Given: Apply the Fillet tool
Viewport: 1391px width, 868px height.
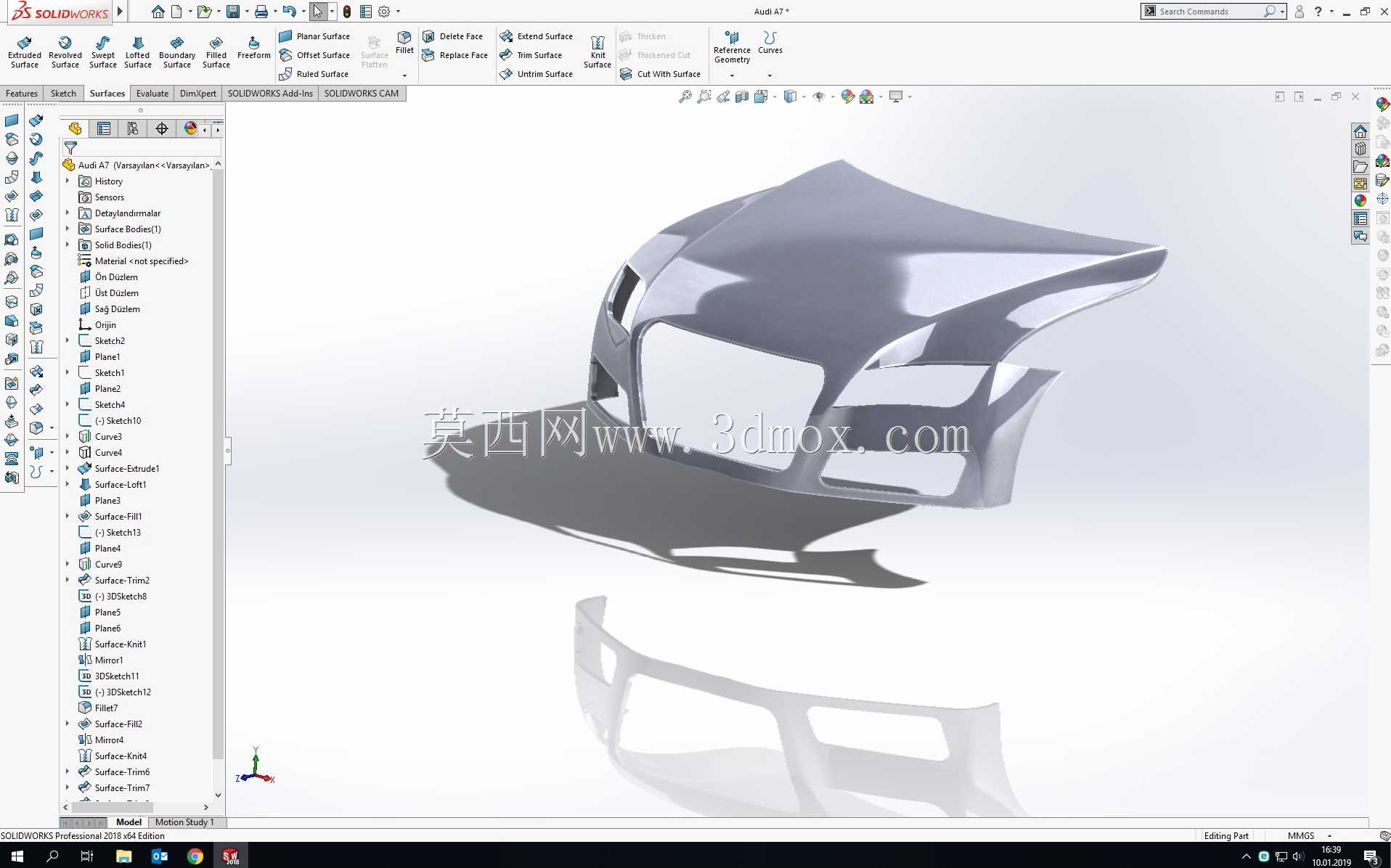Looking at the screenshot, I should click(x=404, y=43).
